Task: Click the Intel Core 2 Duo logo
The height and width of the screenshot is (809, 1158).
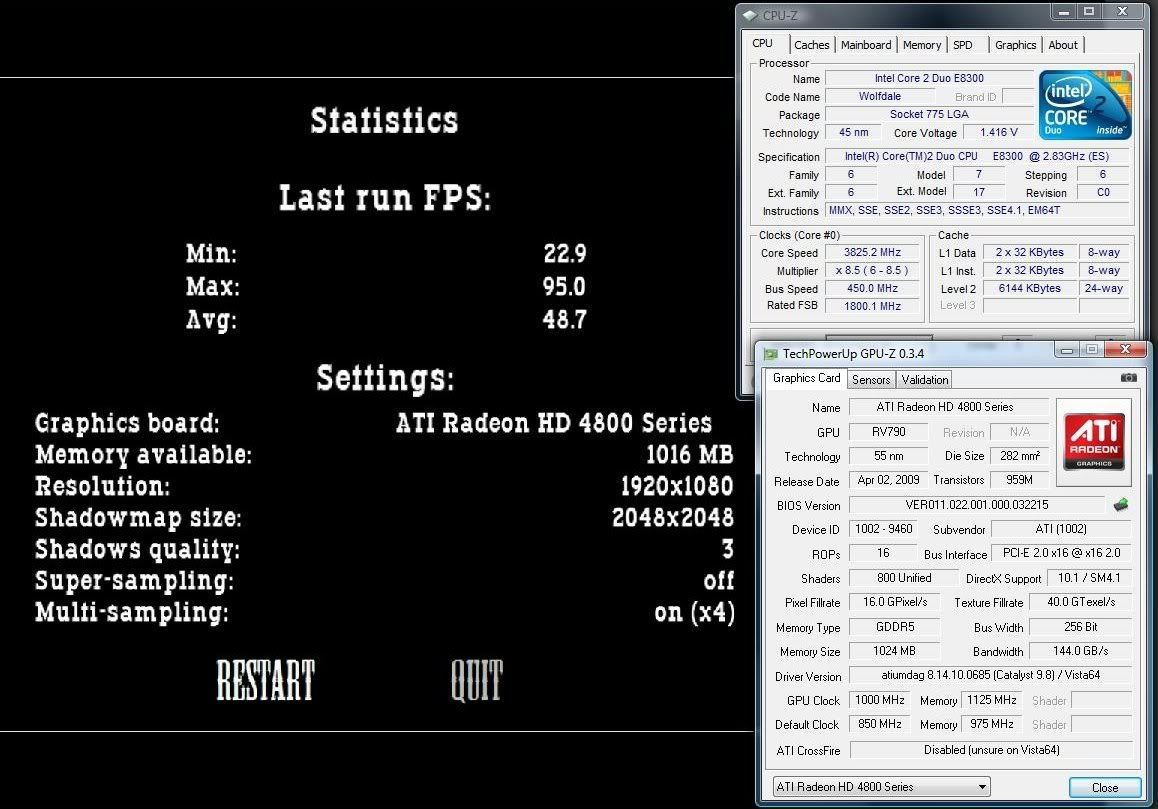Action: click(1085, 104)
